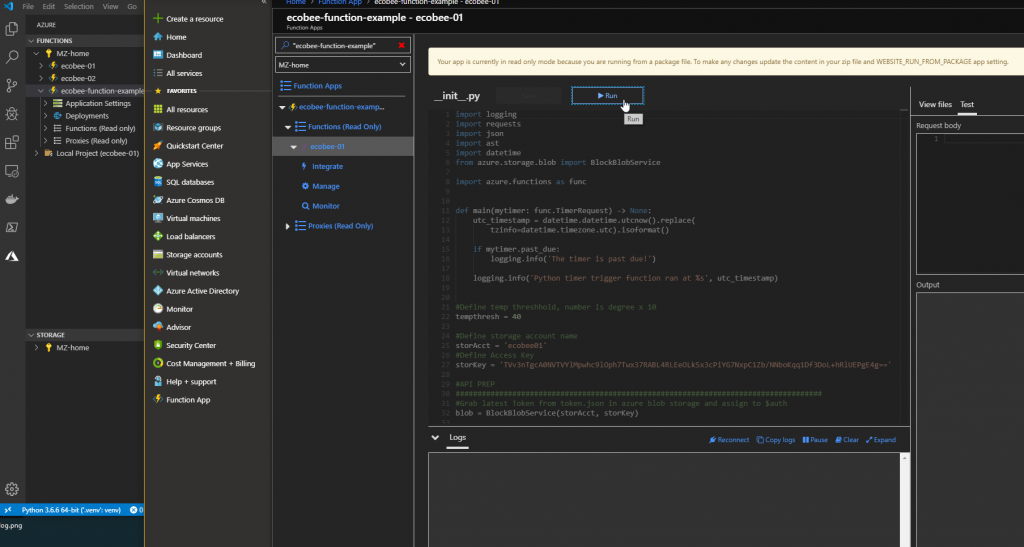Expand the ecobee-02 function app node
Viewport: 1024px width, 547px height.
click(x=40, y=78)
